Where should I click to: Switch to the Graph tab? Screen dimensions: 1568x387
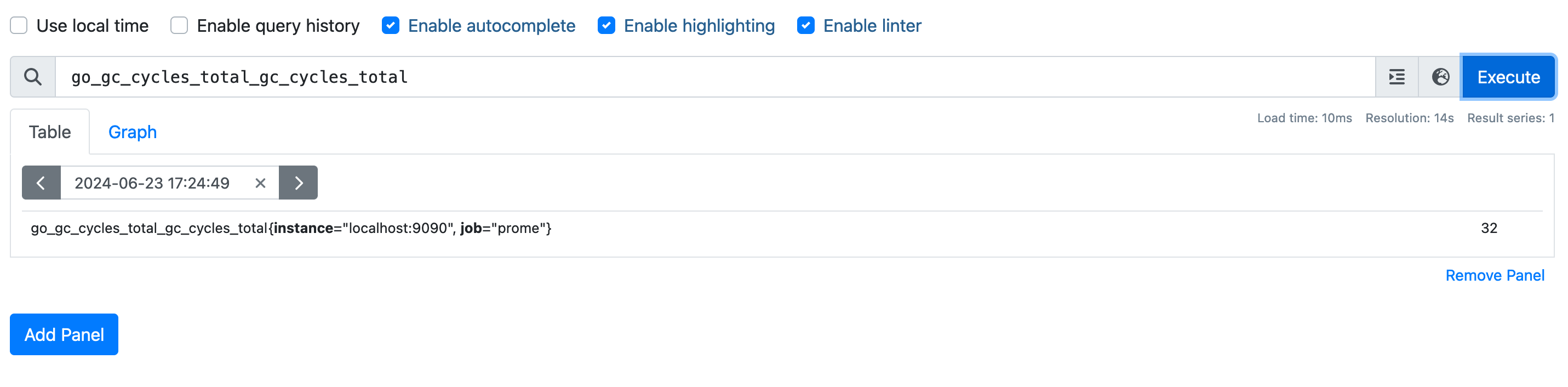(x=133, y=131)
